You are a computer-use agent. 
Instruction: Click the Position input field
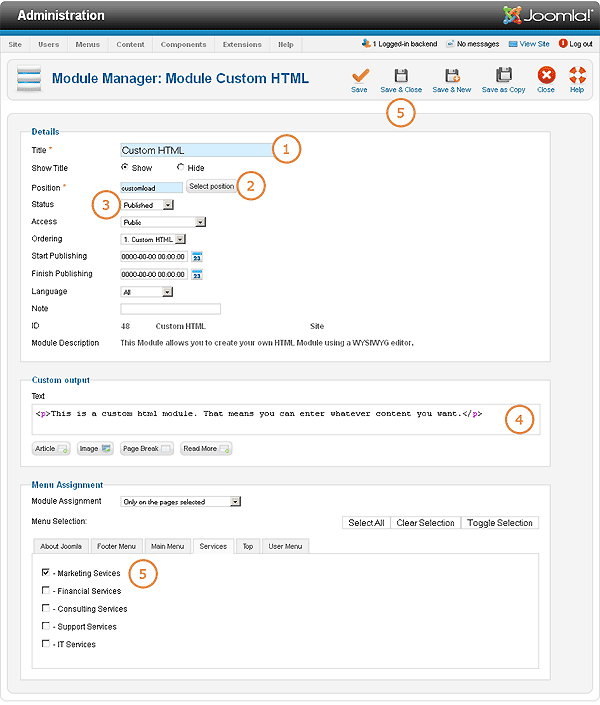[x=152, y=188]
